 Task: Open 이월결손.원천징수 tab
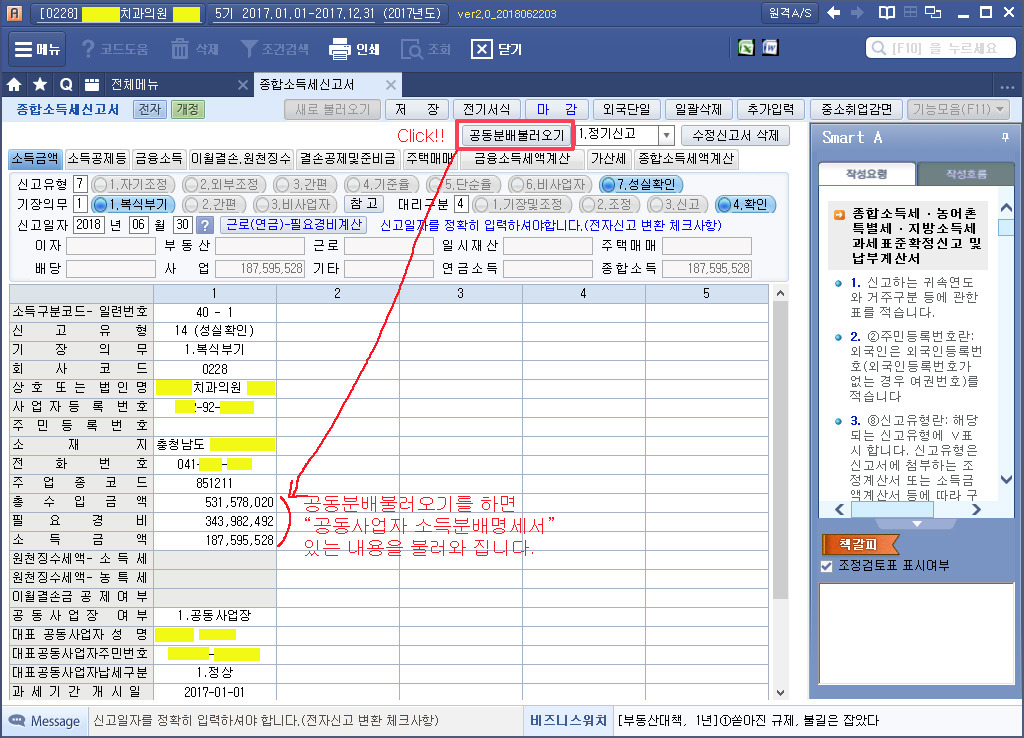240,159
